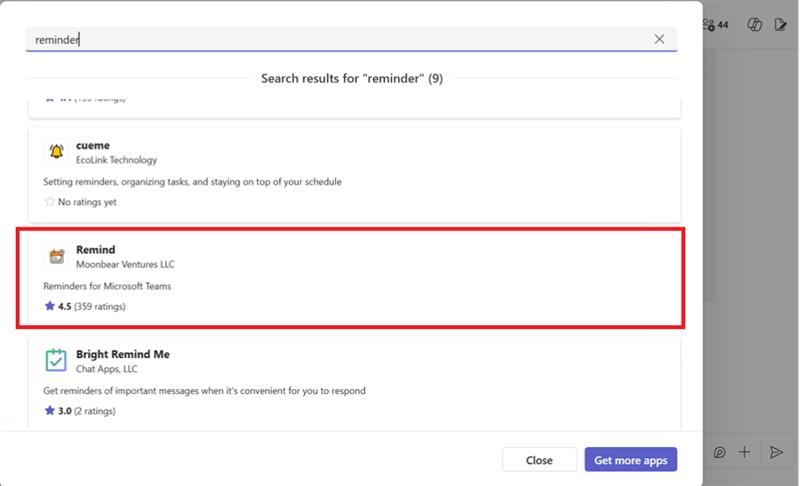Click Bright Remind Me description about important messages
Image resolution: width=800 pixels, height=486 pixels.
204,391
